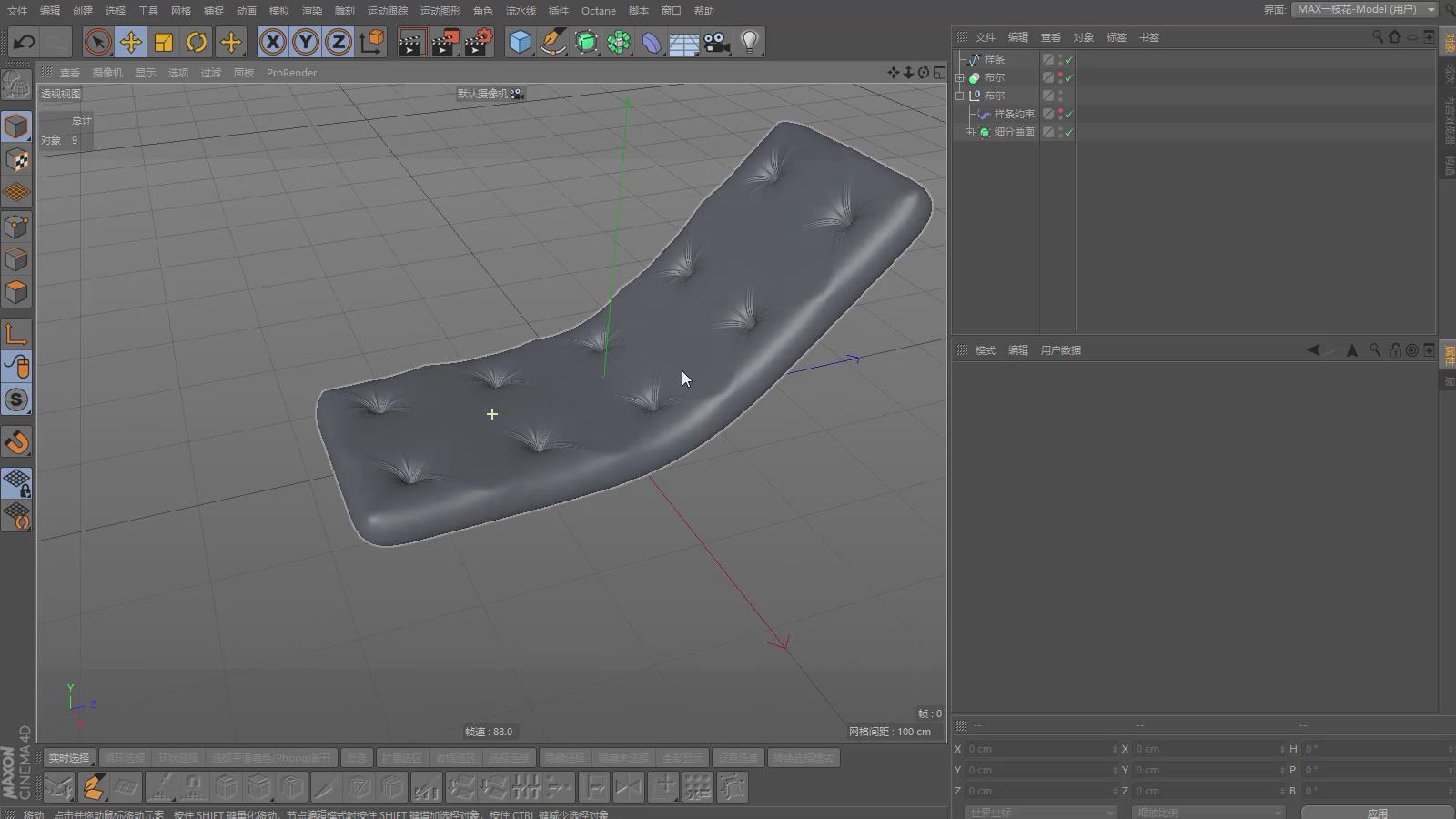1456x819 pixels.
Task: Toggle the Y axis lock
Action: click(x=306, y=42)
